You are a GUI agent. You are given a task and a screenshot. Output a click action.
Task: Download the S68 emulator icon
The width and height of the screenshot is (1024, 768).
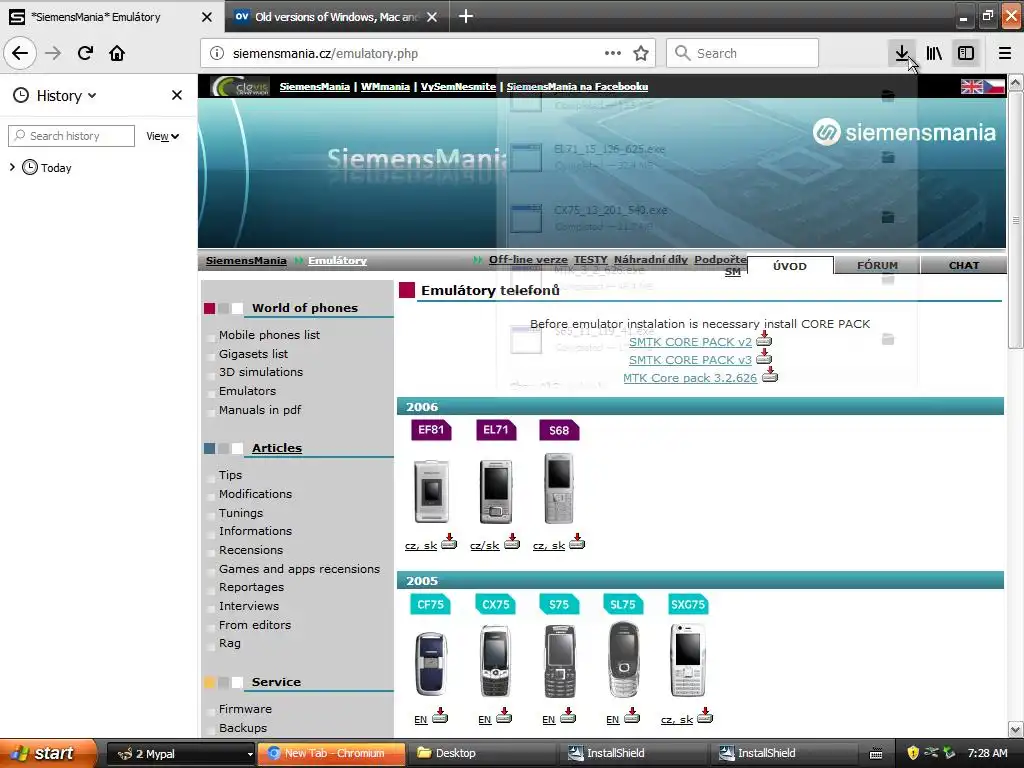[577, 542]
